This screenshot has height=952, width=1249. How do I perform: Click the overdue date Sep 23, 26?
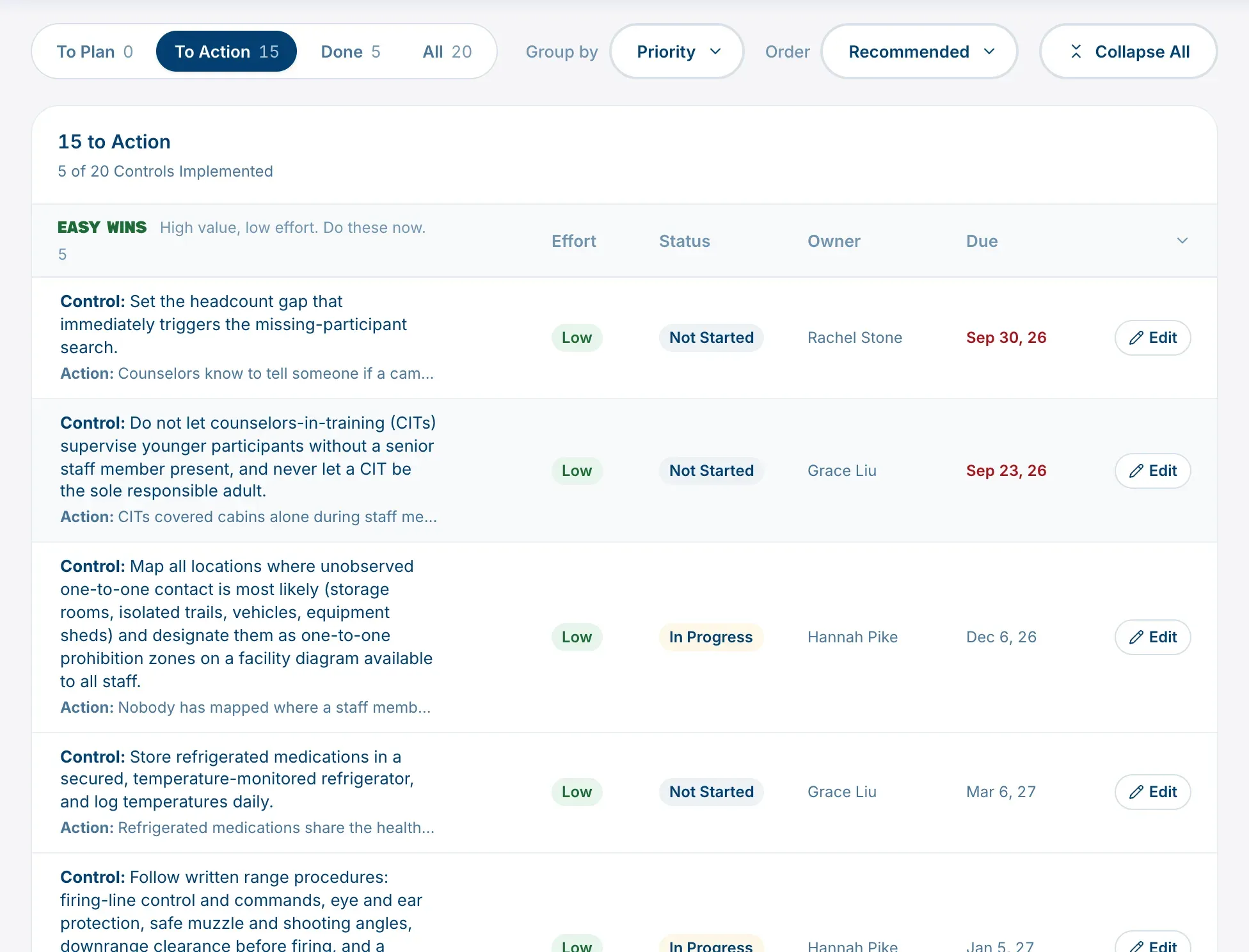coord(1006,471)
